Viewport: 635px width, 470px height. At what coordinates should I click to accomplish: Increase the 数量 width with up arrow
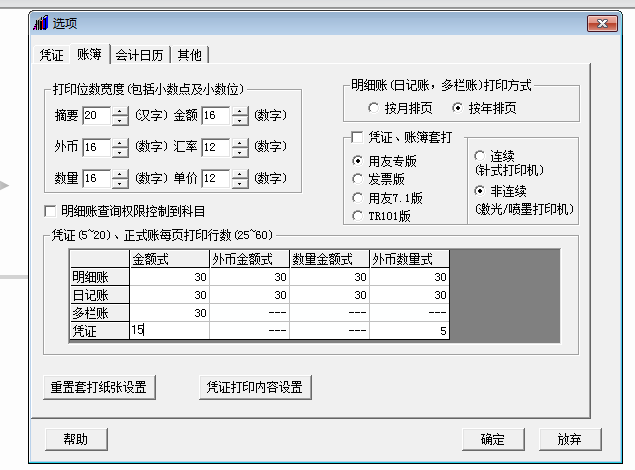(x=120, y=174)
